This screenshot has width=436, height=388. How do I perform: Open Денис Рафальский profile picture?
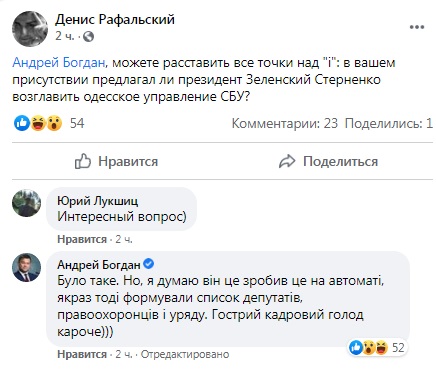click(30, 29)
